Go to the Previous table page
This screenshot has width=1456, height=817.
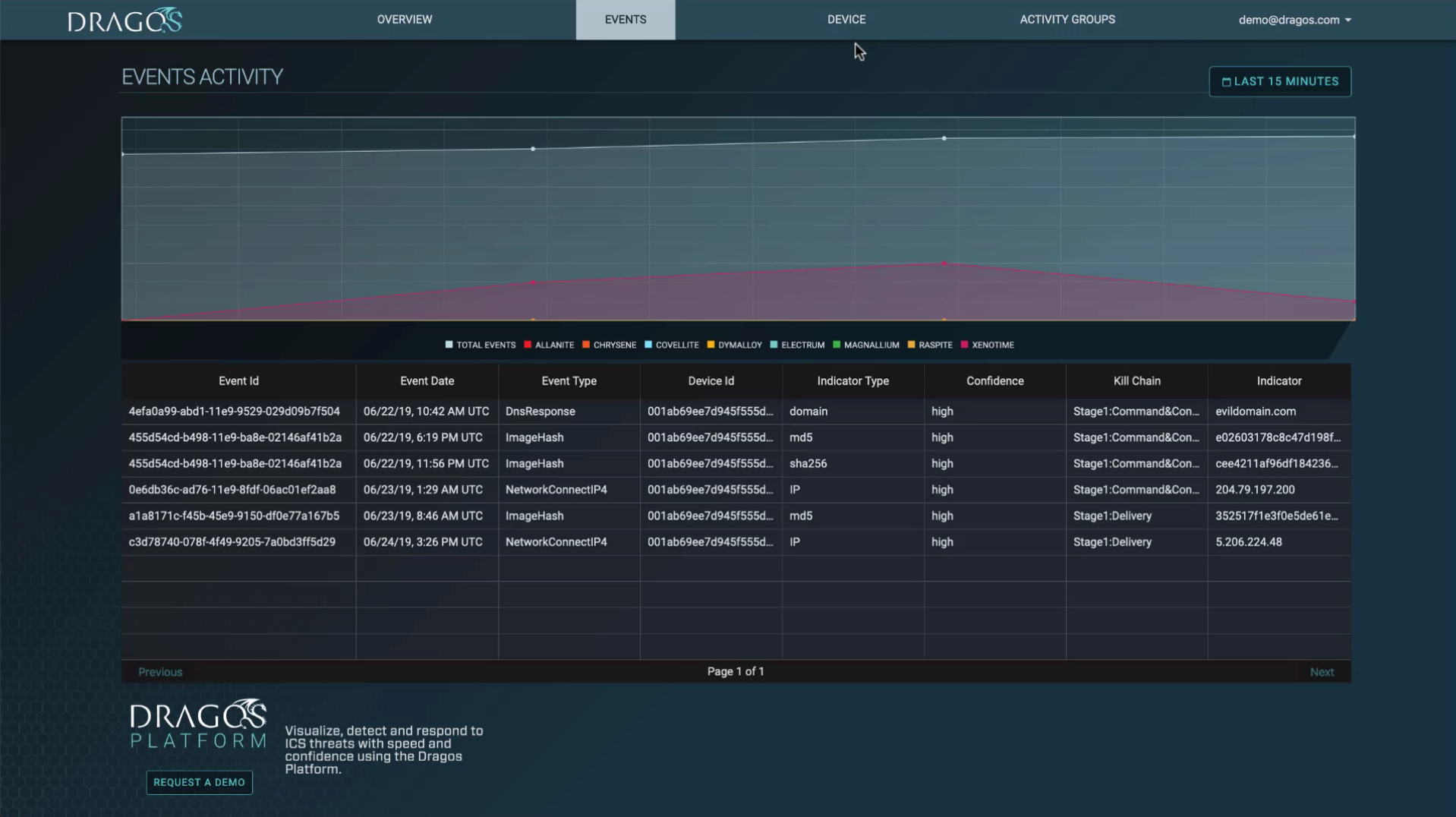coord(160,672)
